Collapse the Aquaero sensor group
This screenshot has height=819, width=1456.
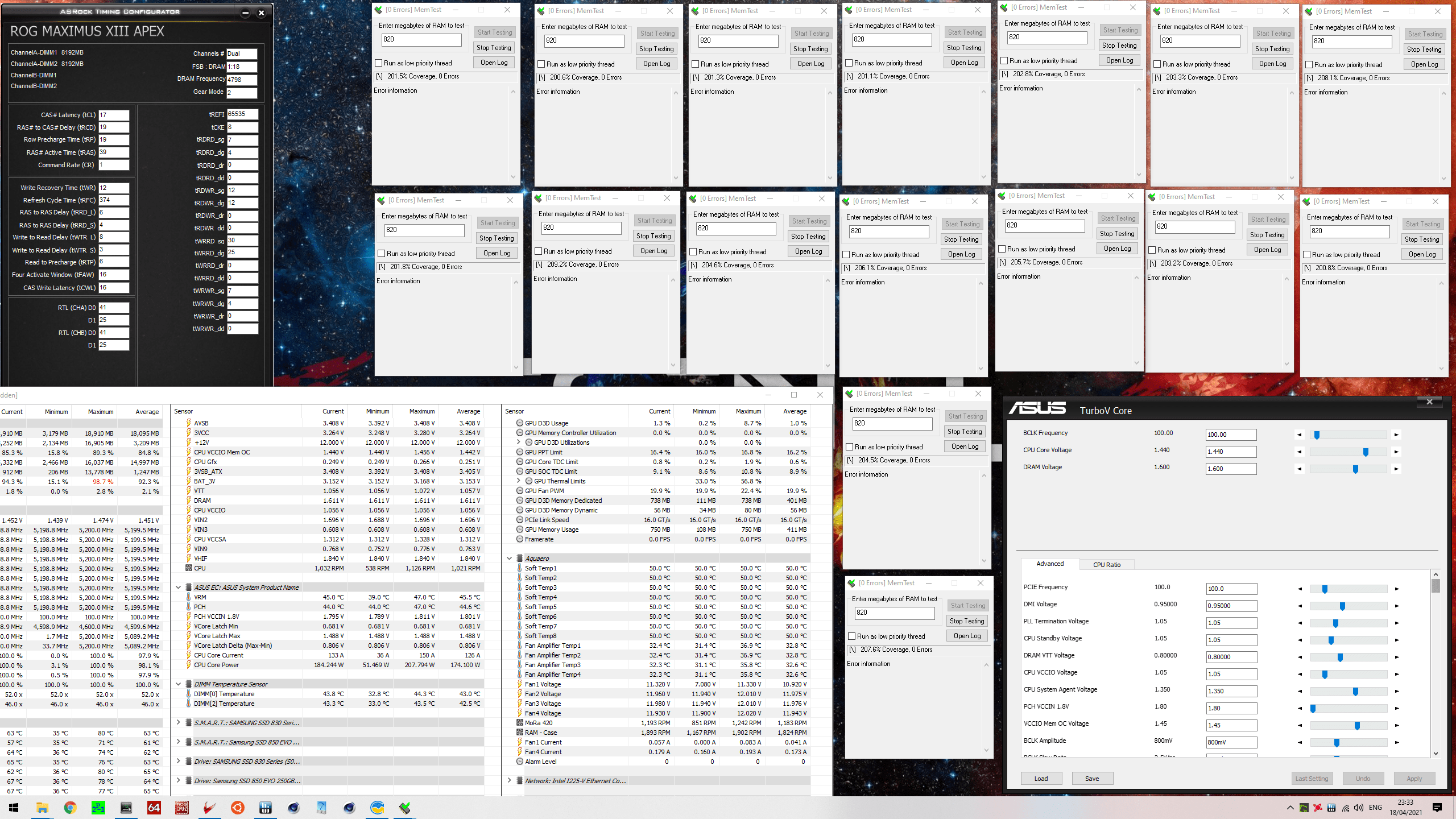point(510,559)
